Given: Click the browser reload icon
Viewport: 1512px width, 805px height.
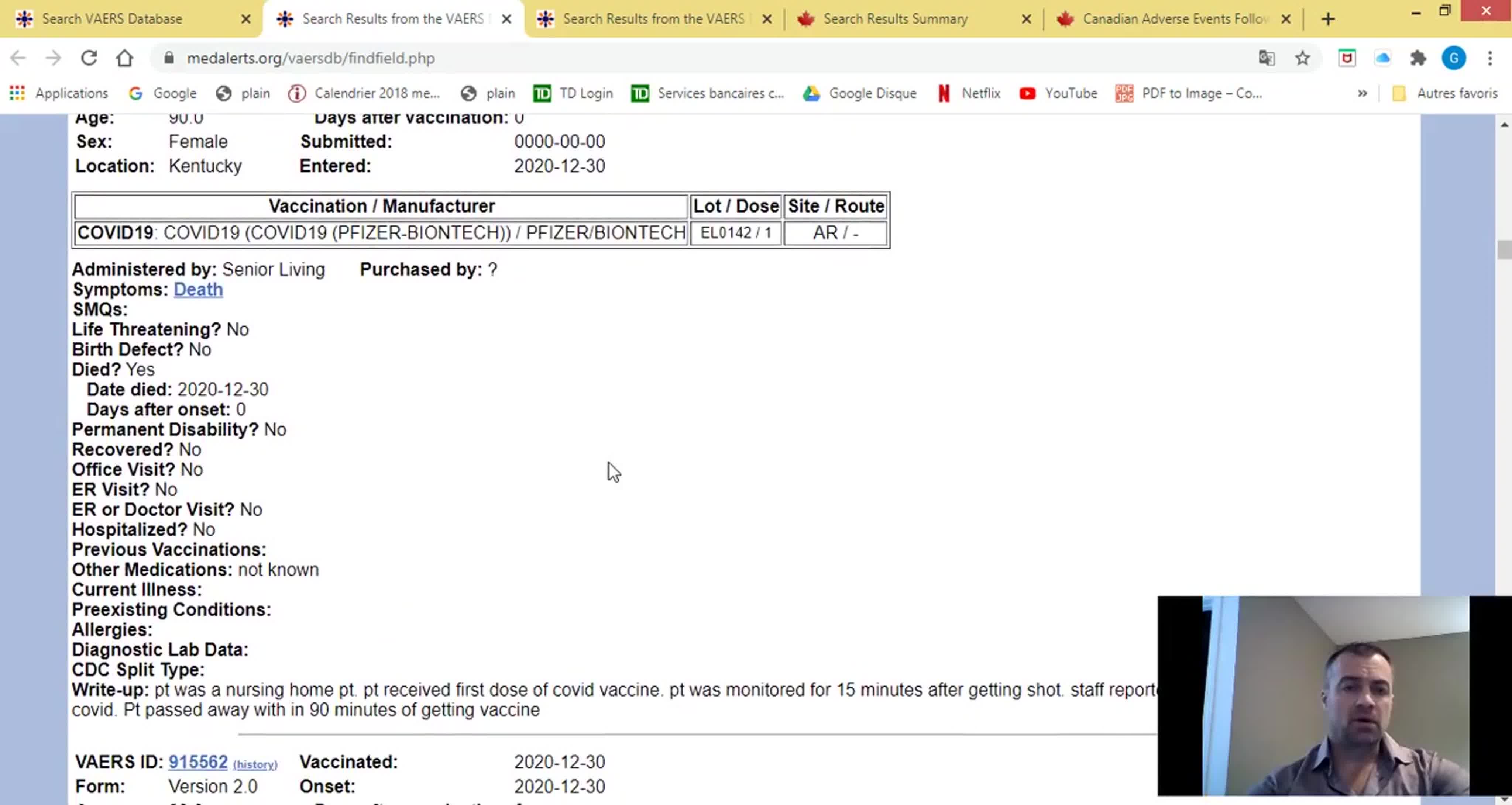Looking at the screenshot, I should [x=89, y=58].
